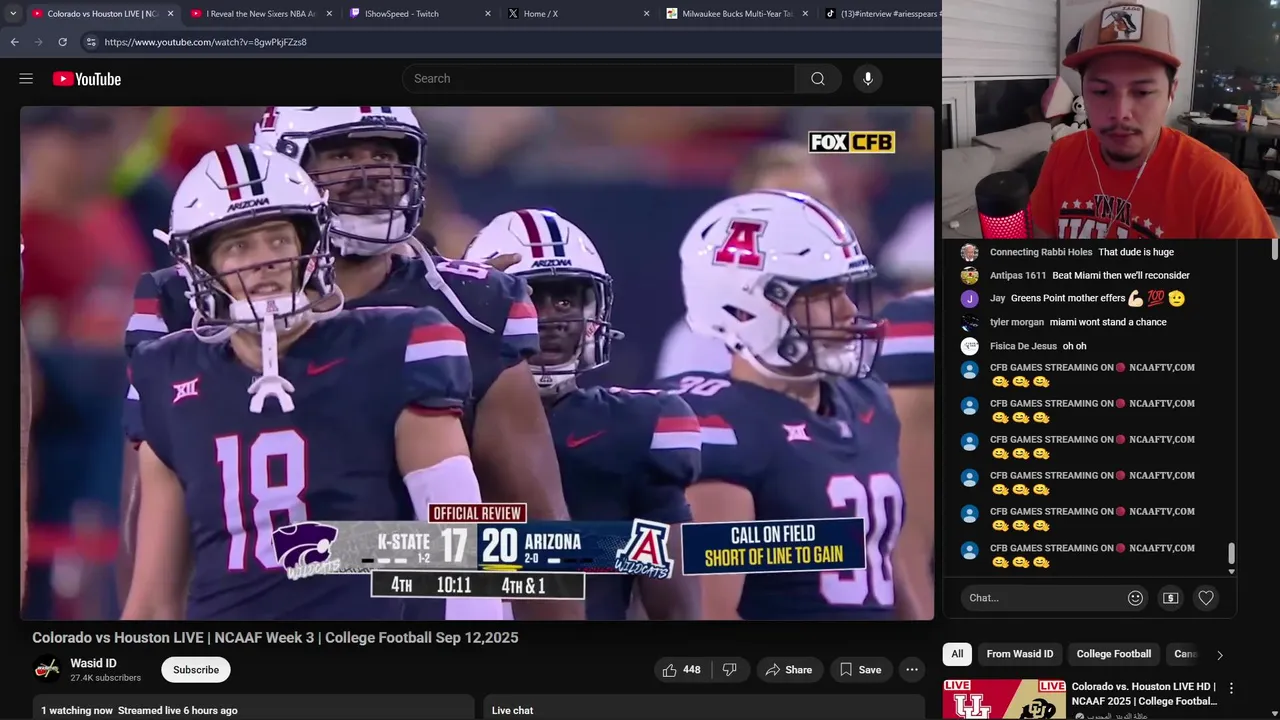Open the Colorado vs. Houston LIVE HD title link

click(1144, 693)
